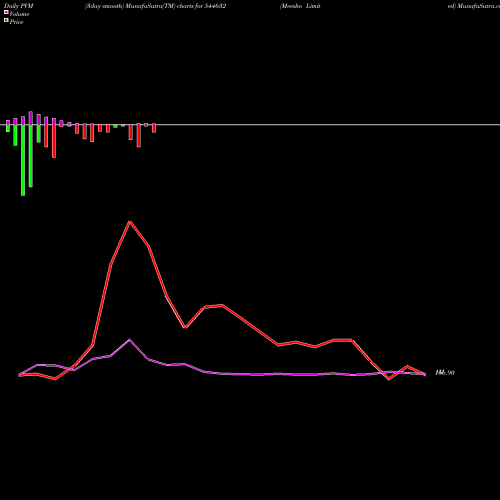Click the price value label at line end
Image resolution: width=500 pixels, height=500 pixels.
[445, 373]
